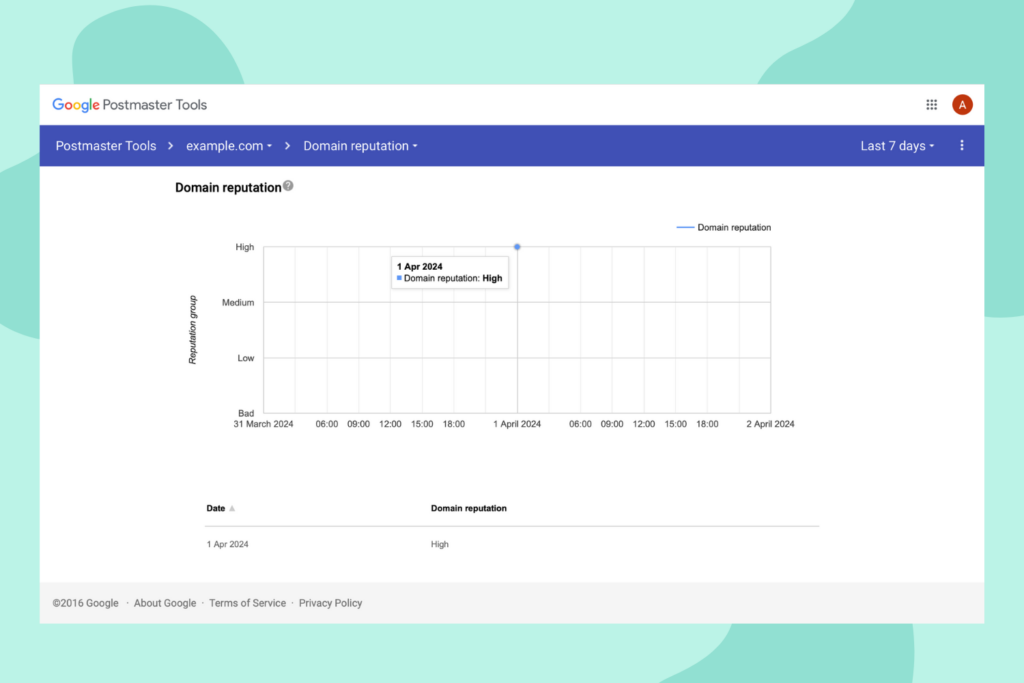
Task: Open the three-dot more options menu
Action: [962, 146]
